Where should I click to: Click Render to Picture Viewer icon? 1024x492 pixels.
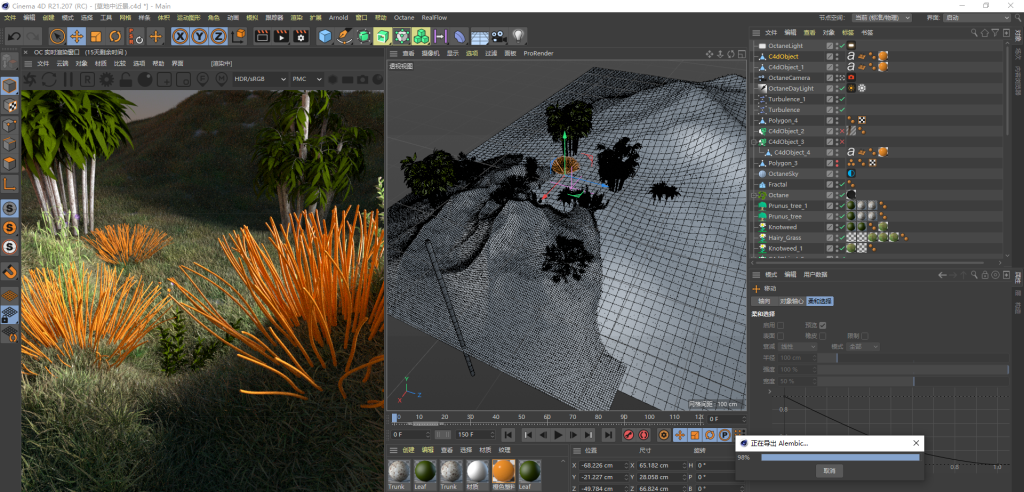281,37
